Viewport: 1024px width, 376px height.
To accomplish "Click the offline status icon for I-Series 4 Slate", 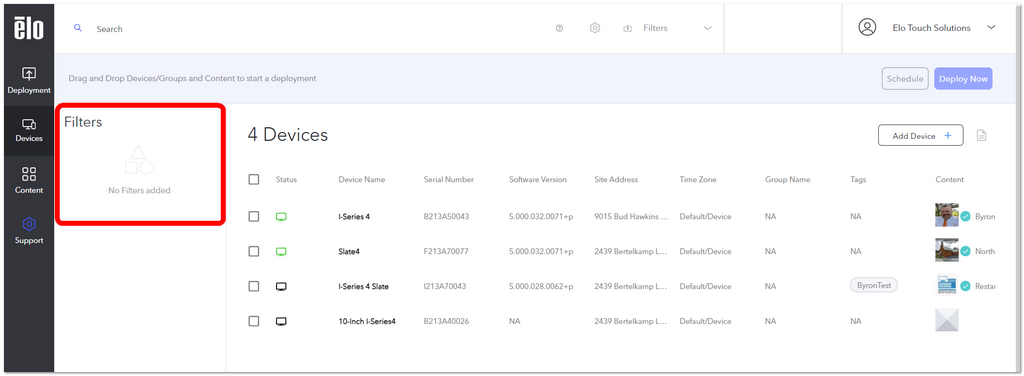I will pos(281,287).
